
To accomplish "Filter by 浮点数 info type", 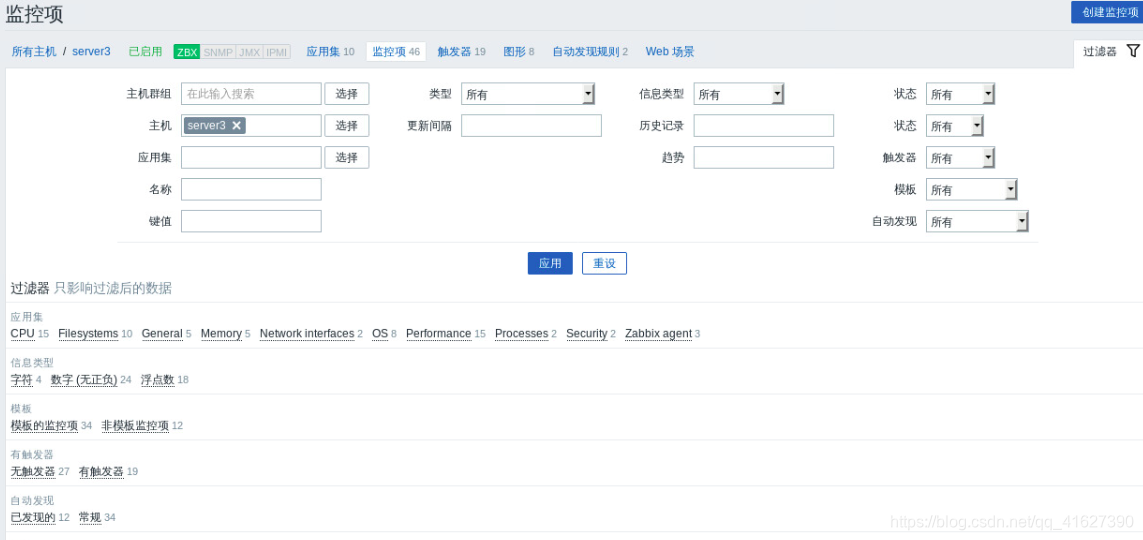I will [x=158, y=380].
